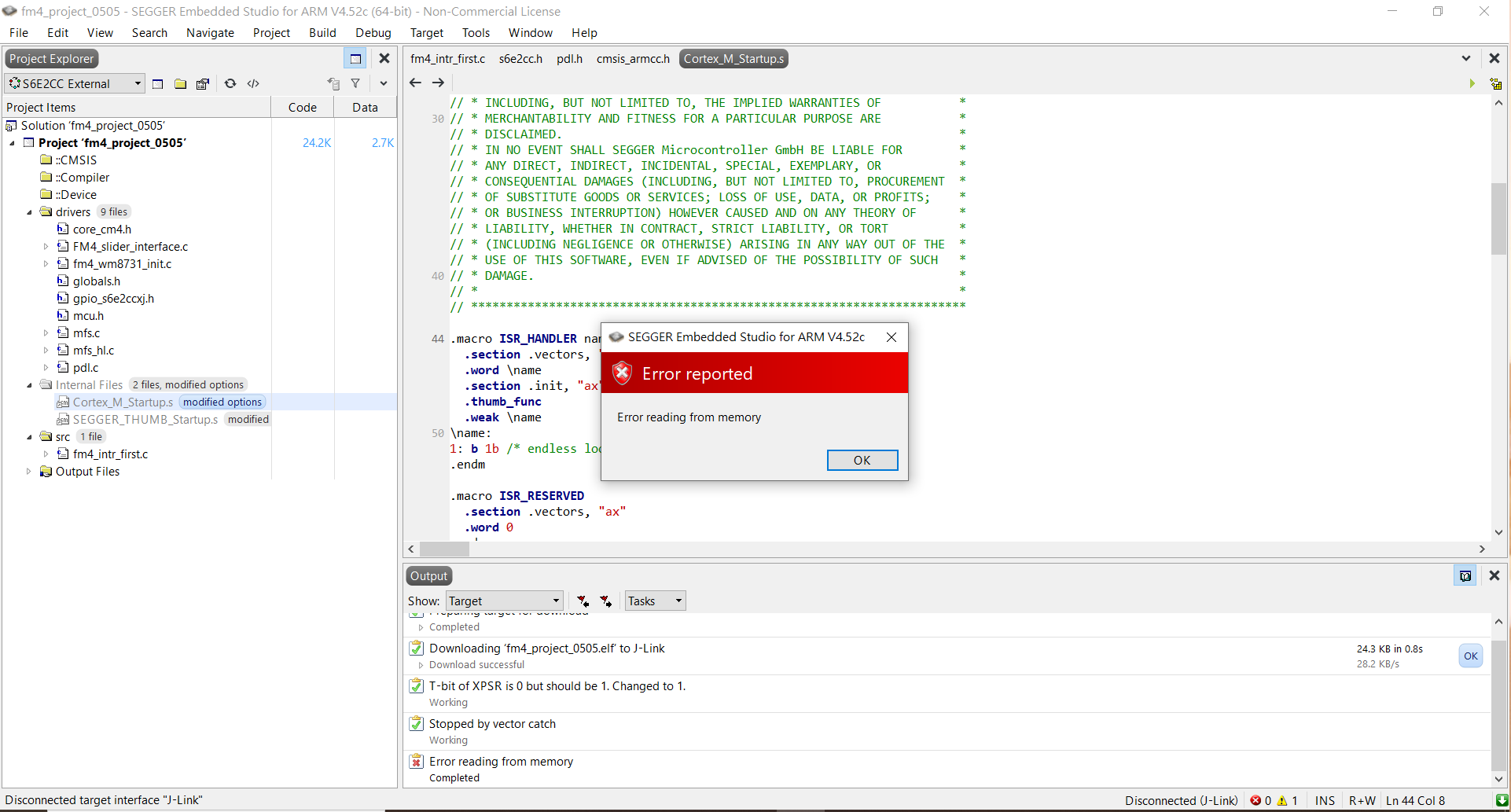Click the second red filter-arrow icon in Output
This screenshot has width=1511, height=812.
[x=605, y=601]
